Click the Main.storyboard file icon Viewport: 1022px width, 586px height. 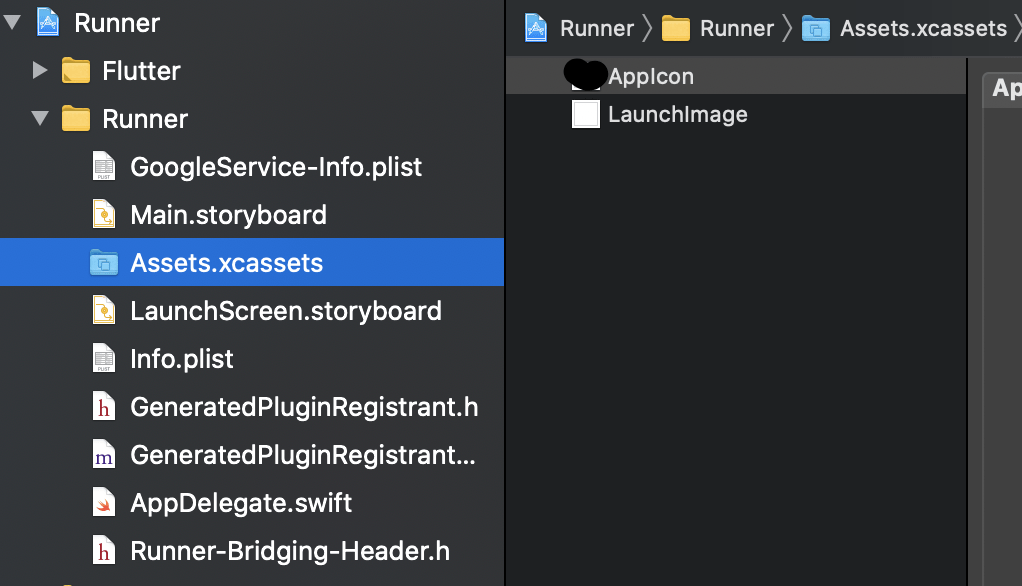point(104,215)
